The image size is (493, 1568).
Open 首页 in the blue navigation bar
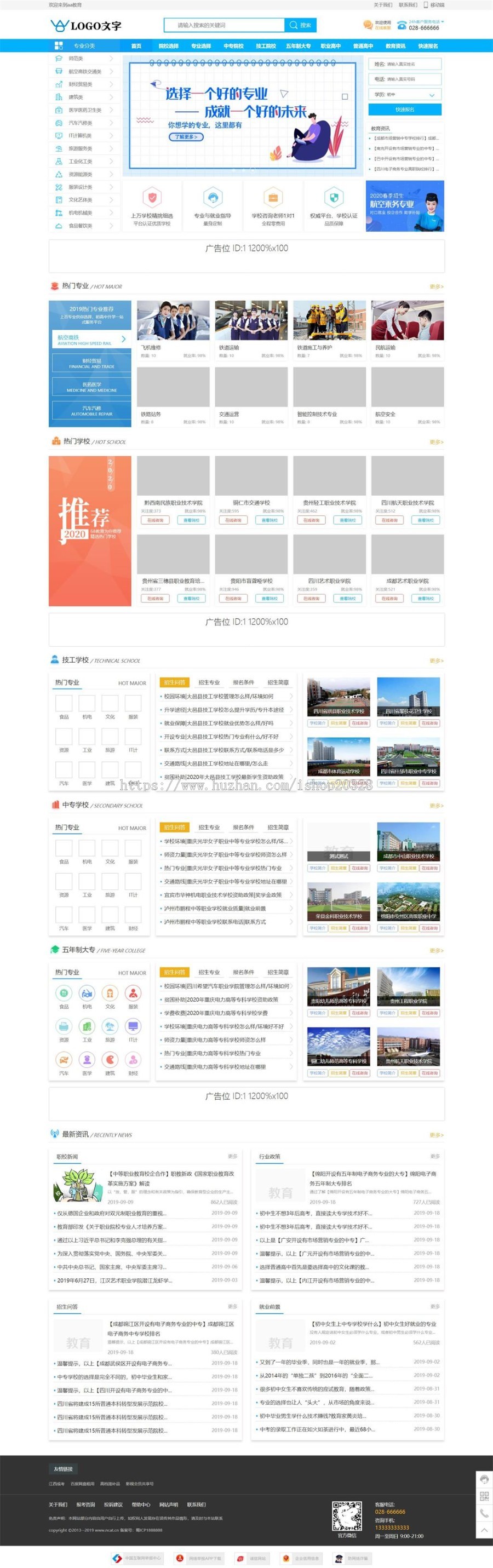[x=136, y=45]
